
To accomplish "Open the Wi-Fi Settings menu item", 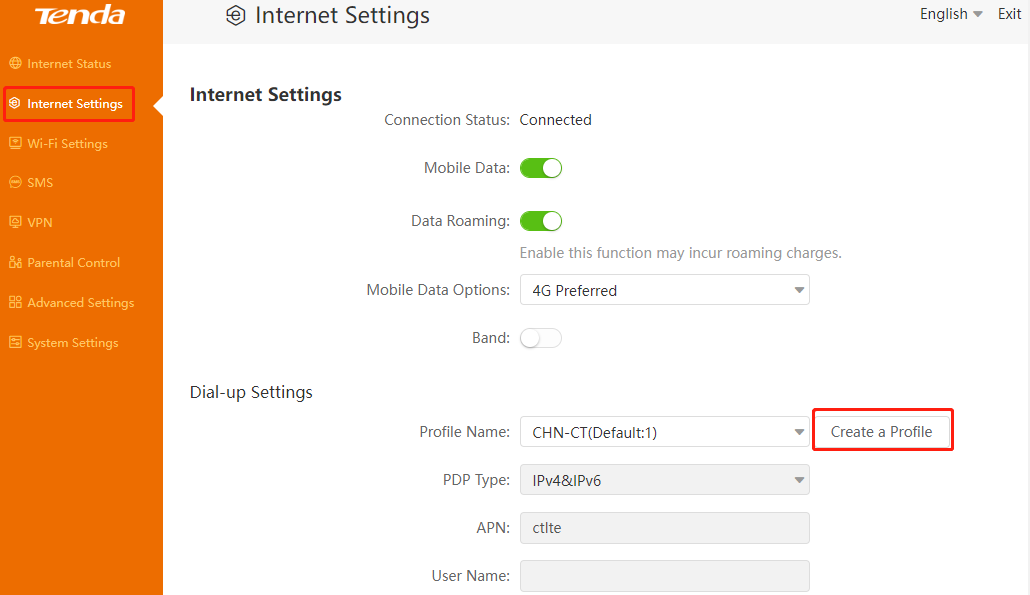I will click(x=67, y=144).
